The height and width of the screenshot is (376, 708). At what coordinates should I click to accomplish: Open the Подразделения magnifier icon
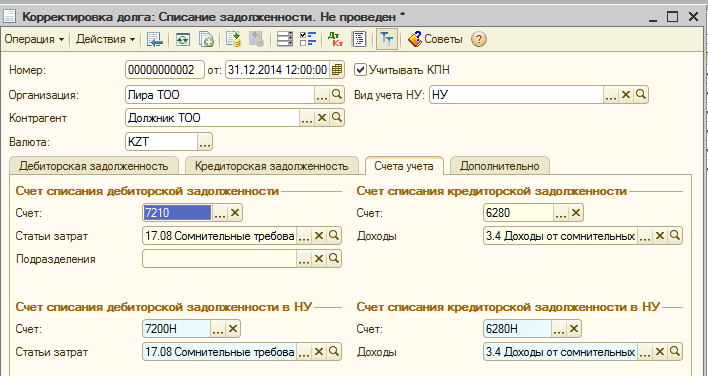(334, 259)
